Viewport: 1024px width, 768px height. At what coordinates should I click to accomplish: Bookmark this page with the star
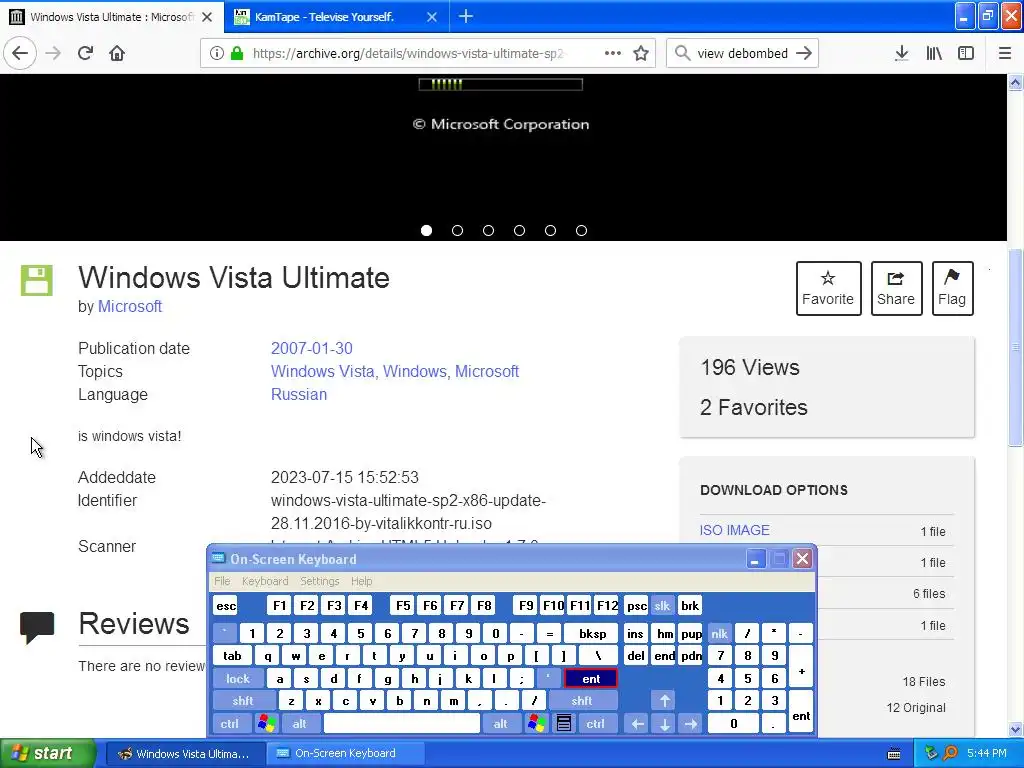[x=641, y=53]
